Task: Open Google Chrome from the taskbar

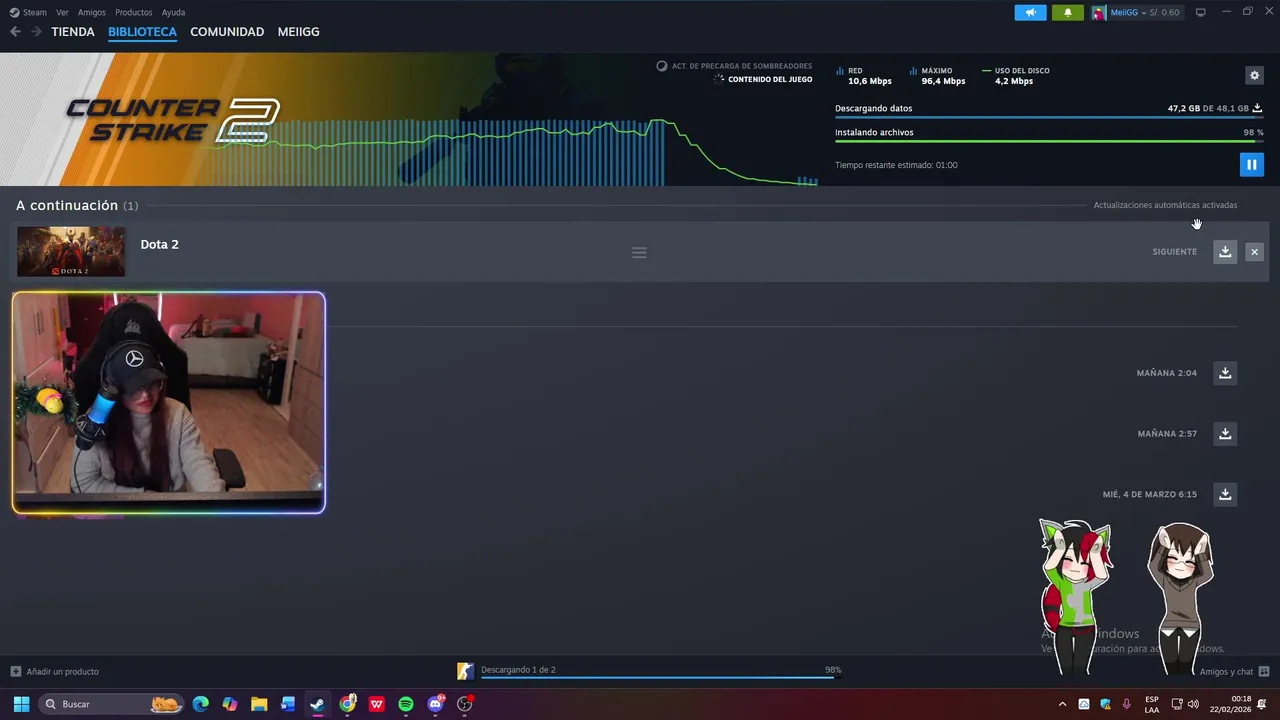Action: 347,704
